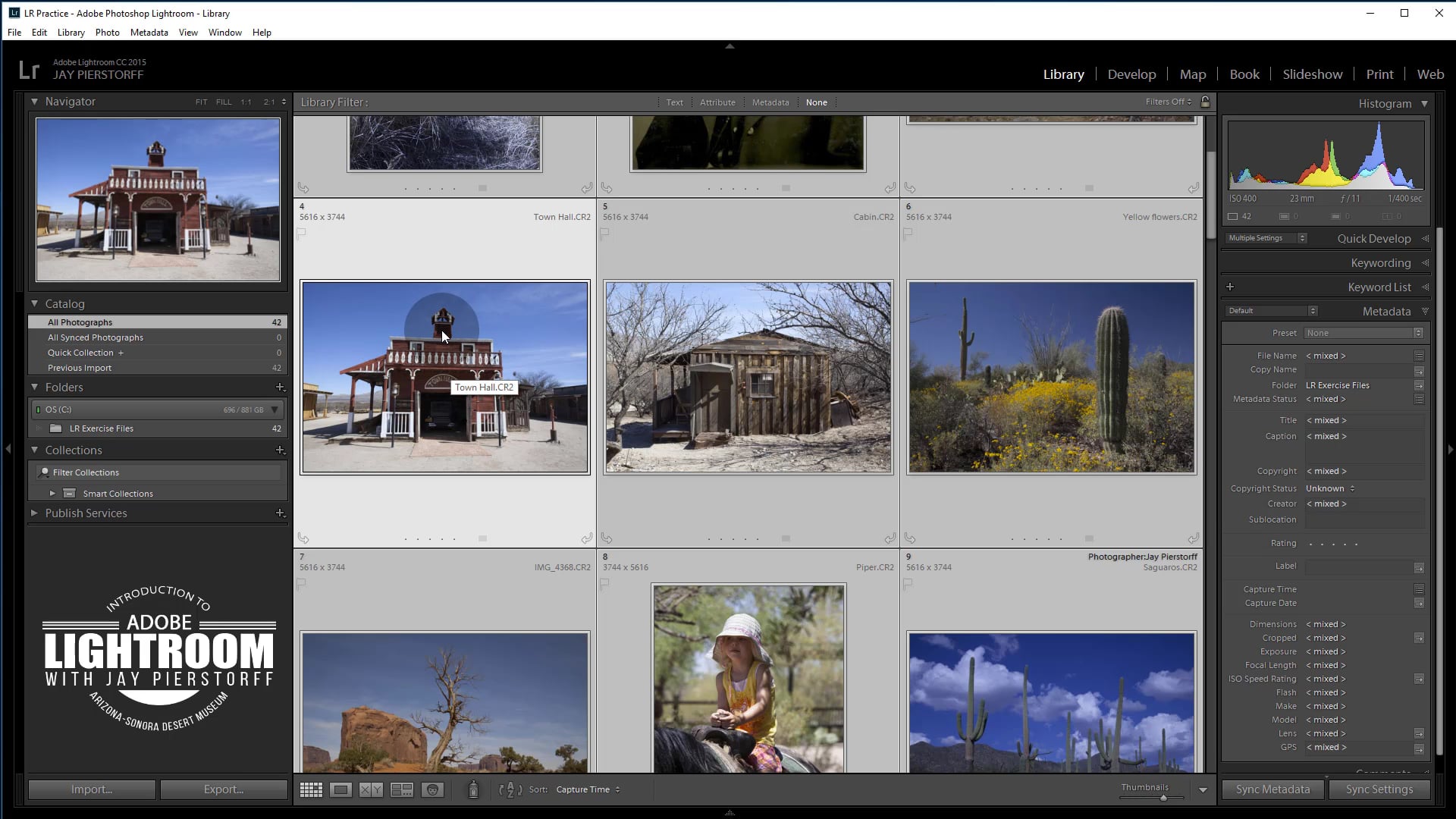Screen dimensions: 1456x819
Task: Open Compare view (X|Y) icon
Action: [x=371, y=789]
